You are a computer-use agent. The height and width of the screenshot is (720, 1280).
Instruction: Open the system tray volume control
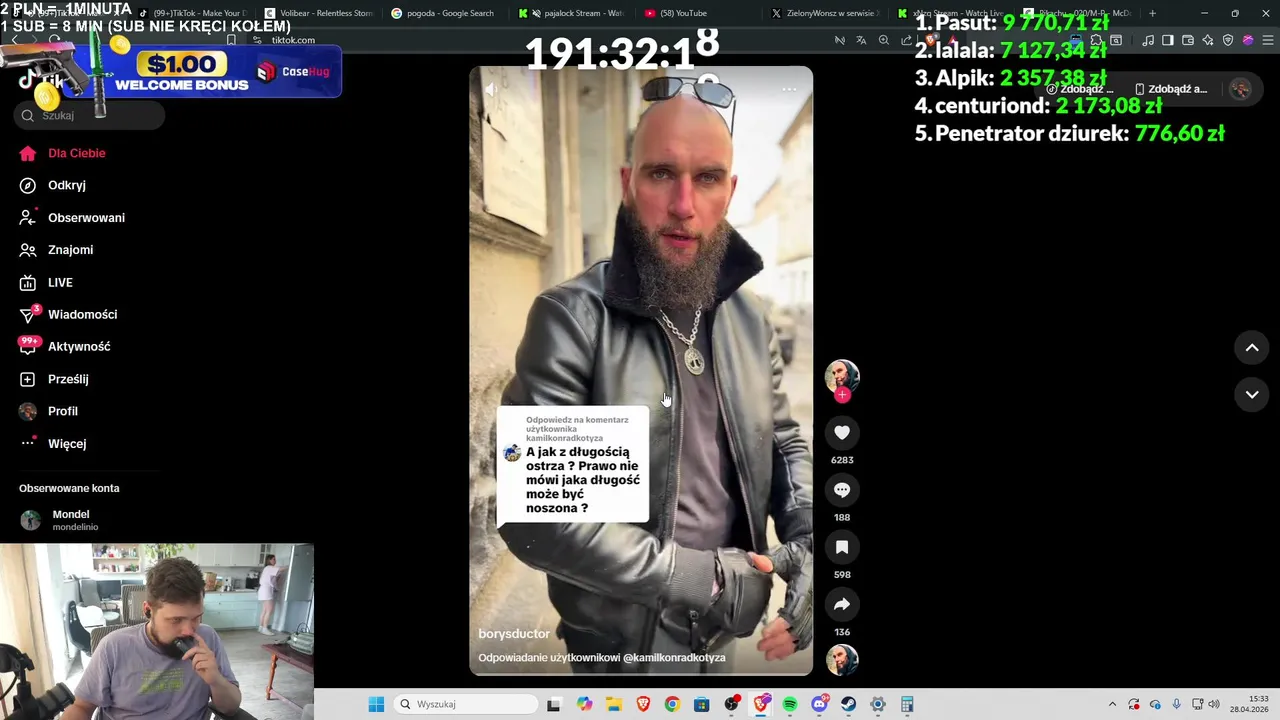click(1214, 704)
